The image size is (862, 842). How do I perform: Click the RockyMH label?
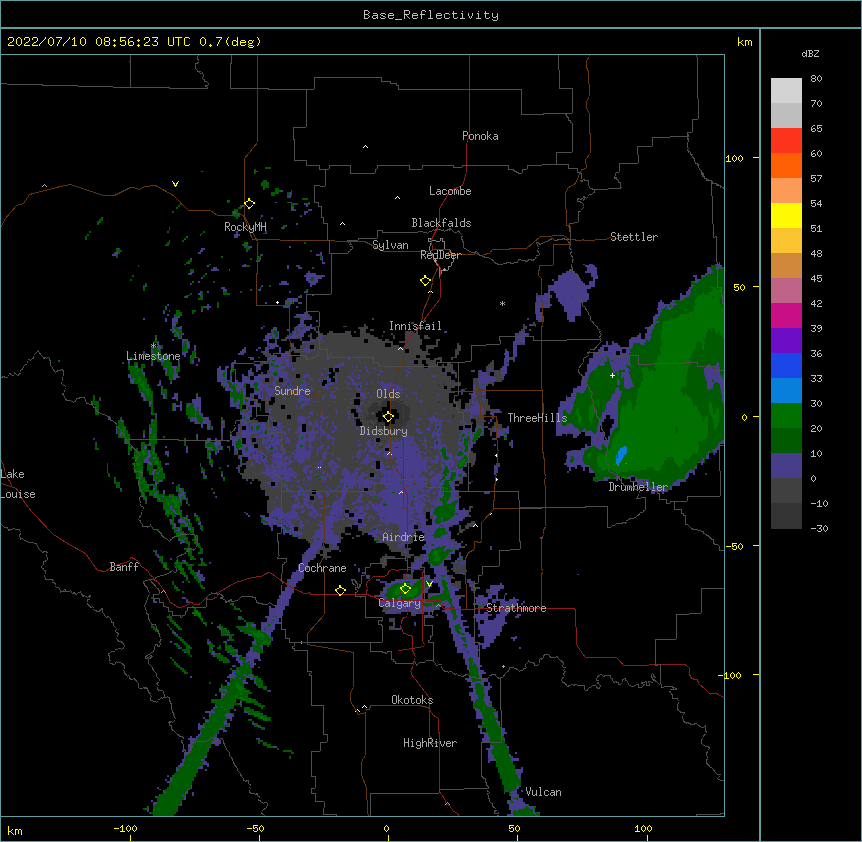click(245, 227)
